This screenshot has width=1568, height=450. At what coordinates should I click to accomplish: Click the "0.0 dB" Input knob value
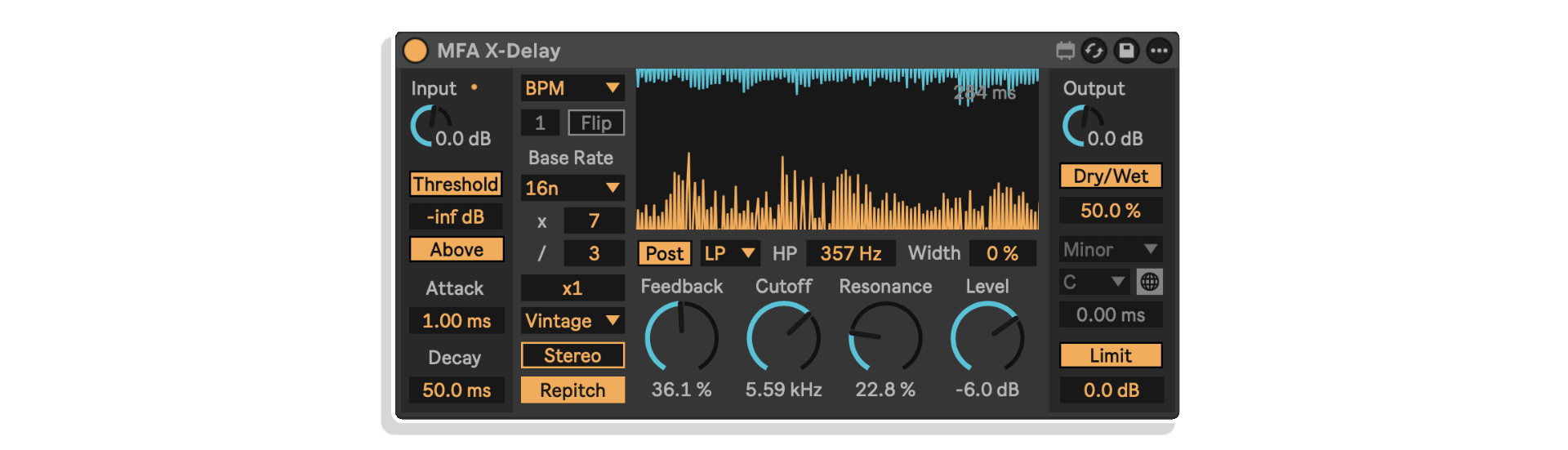(463, 138)
